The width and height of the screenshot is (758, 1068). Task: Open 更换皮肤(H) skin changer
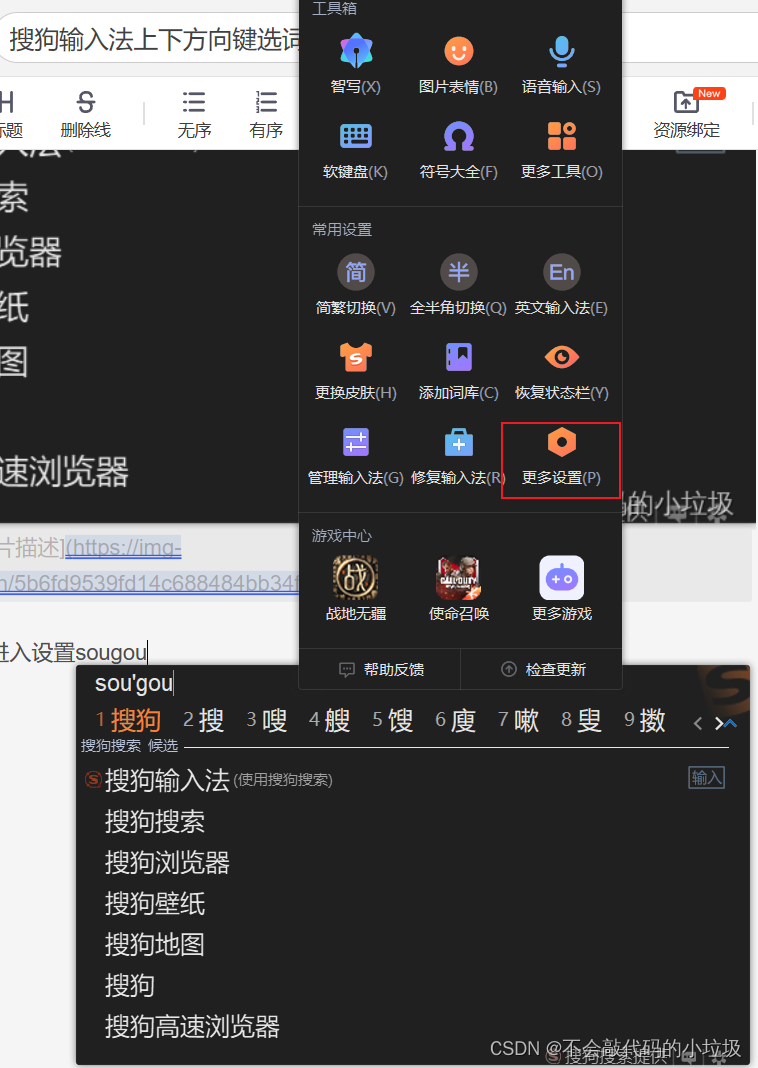(x=356, y=371)
